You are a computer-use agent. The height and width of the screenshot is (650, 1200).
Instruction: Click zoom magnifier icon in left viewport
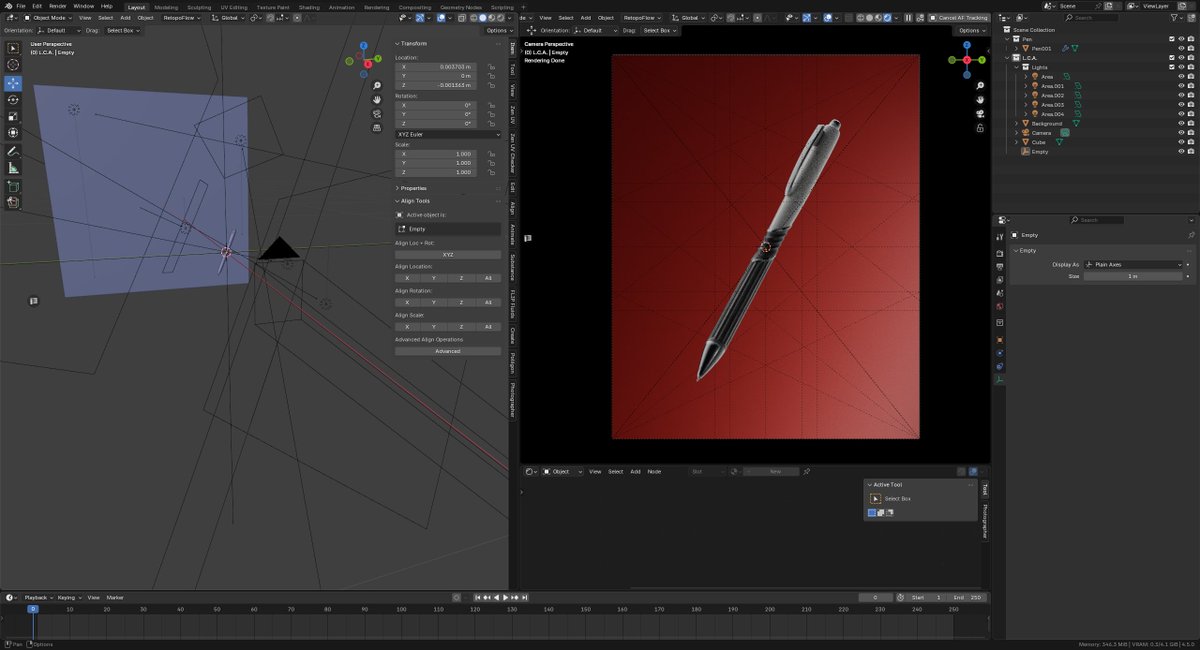pos(377,86)
